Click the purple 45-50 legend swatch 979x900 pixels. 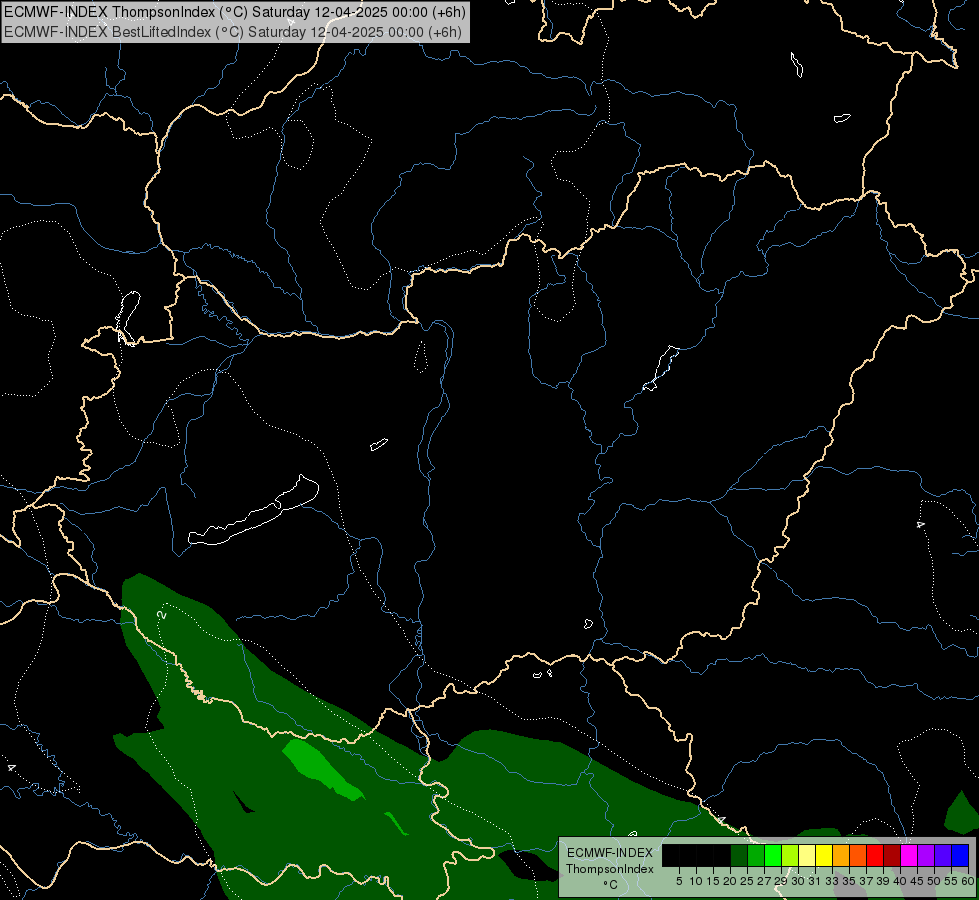click(926, 855)
